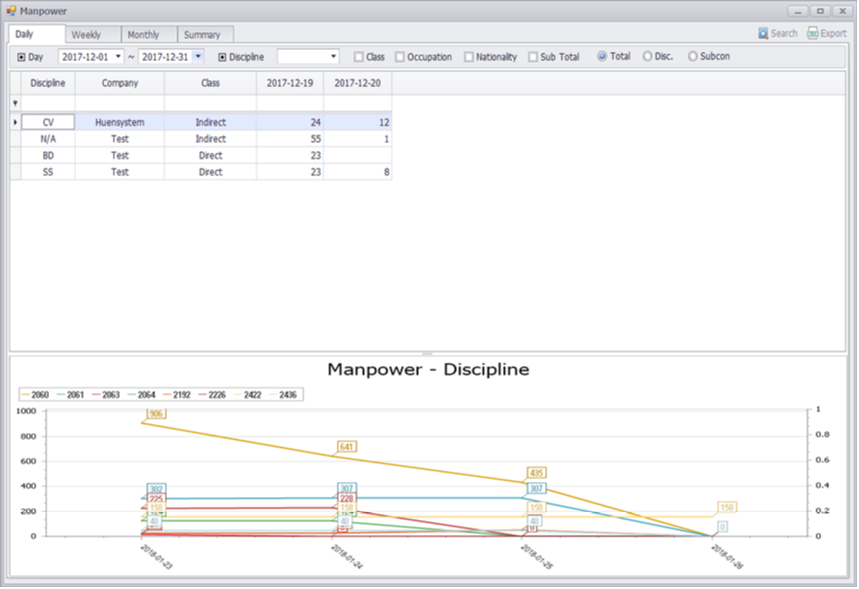Maximize the Manpower window

pyautogui.click(x=820, y=11)
